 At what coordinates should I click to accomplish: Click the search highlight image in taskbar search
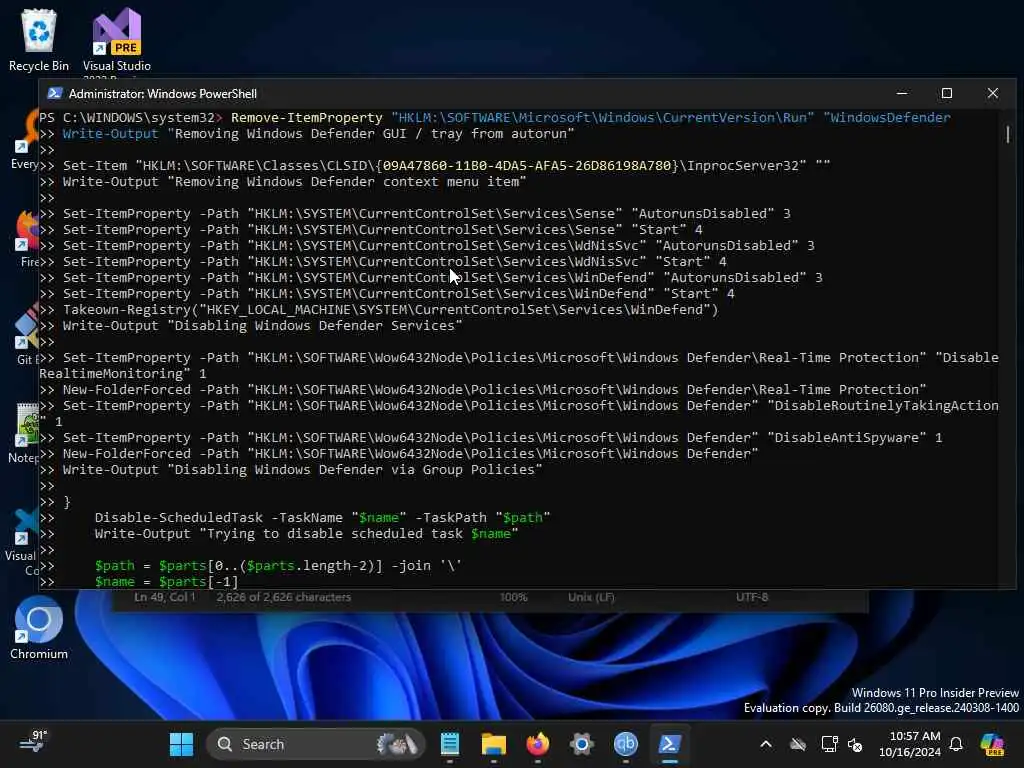396,744
